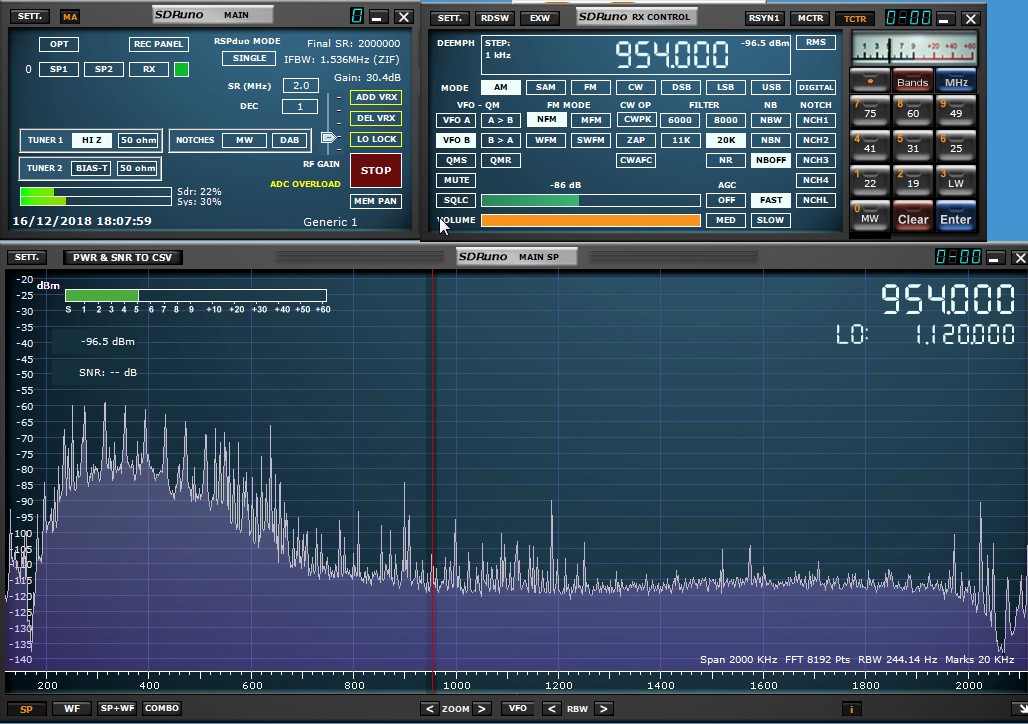The height and width of the screenshot is (724, 1028).
Task: Click the Enter keypad button
Action: (x=956, y=218)
